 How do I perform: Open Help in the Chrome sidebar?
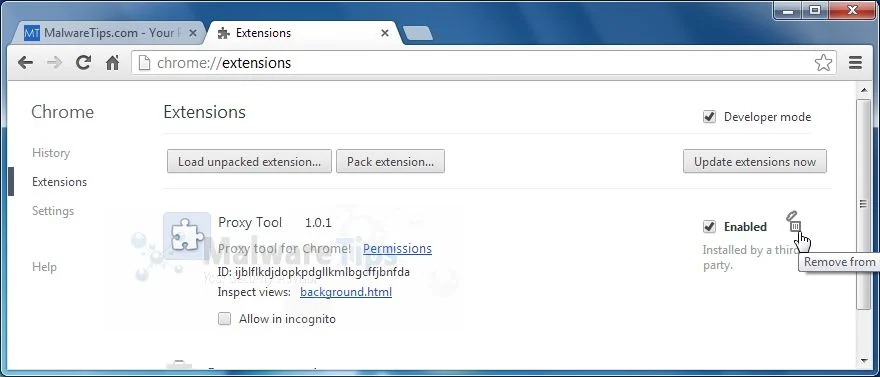pos(44,267)
